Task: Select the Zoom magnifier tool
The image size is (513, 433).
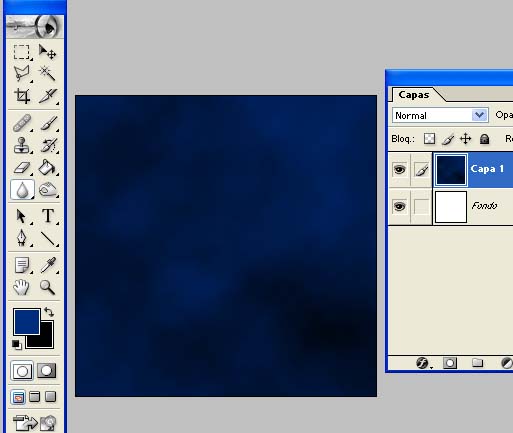Action: pyautogui.click(x=47, y=287)
